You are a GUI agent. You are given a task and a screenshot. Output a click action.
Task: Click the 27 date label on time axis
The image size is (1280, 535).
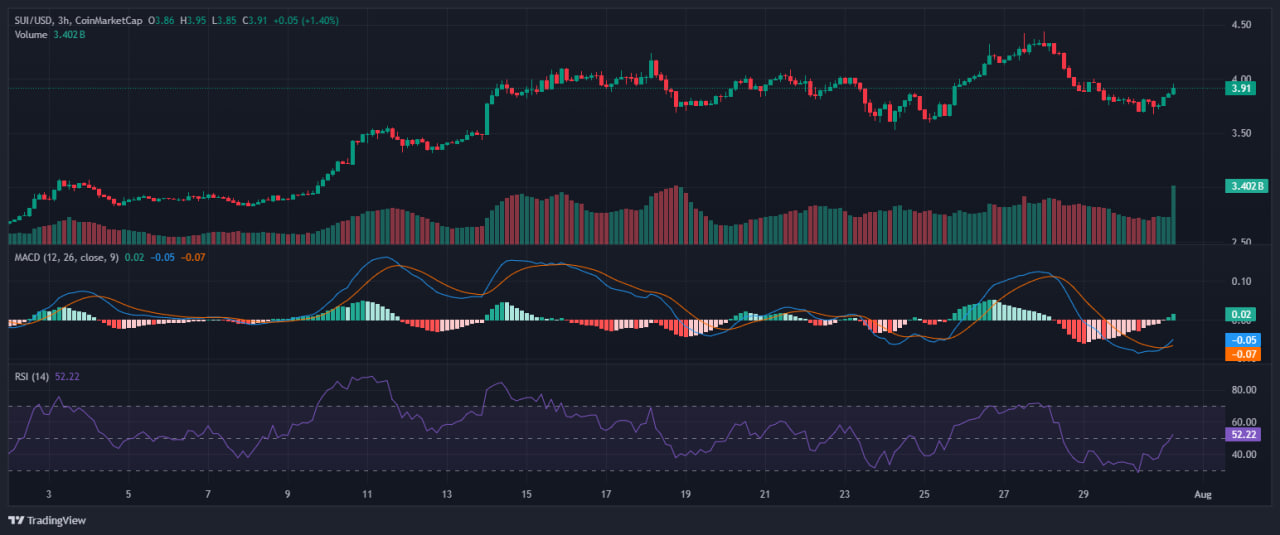click(x=1005, y=494)
